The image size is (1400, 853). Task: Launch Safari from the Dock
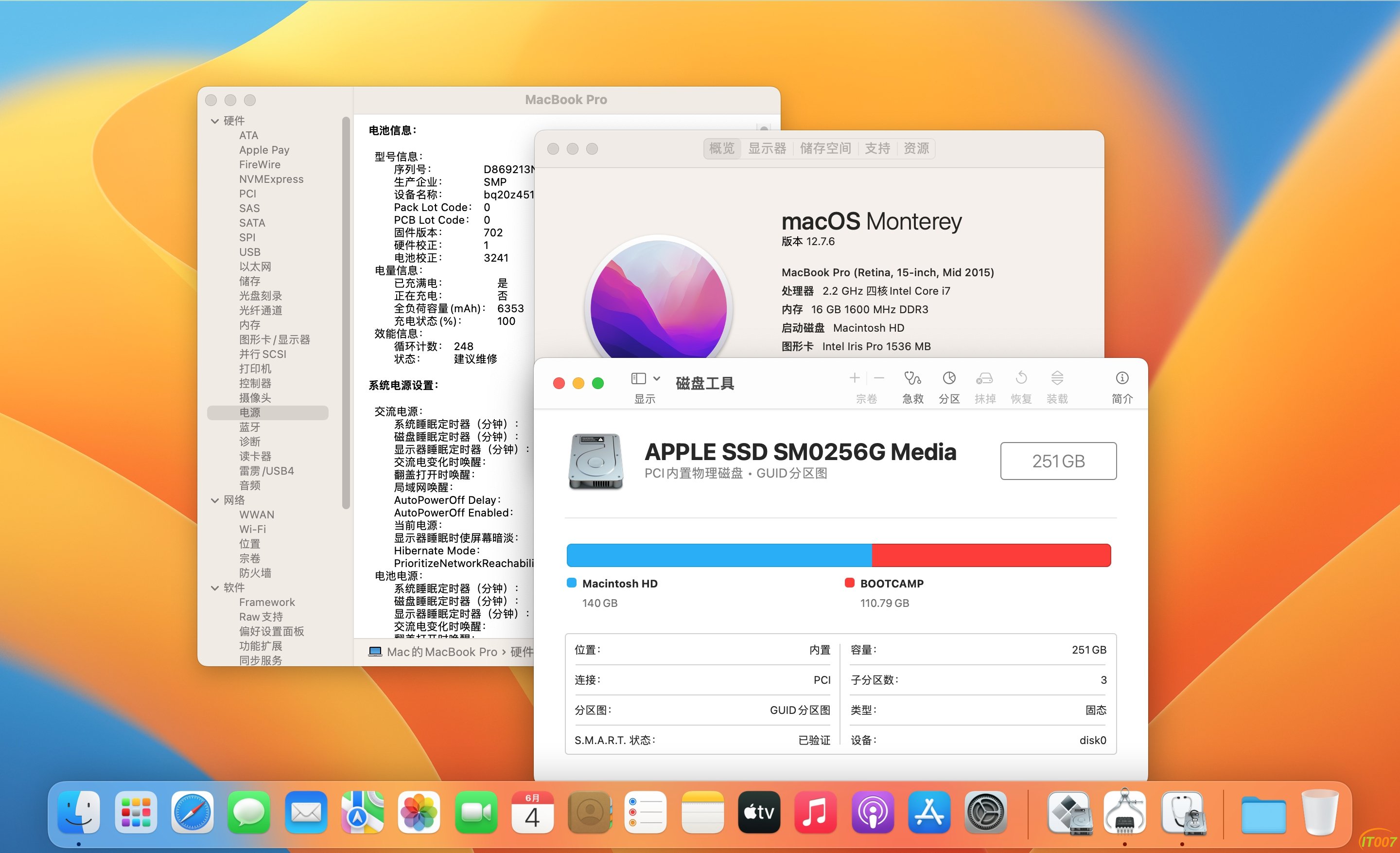tap(192, 813)
